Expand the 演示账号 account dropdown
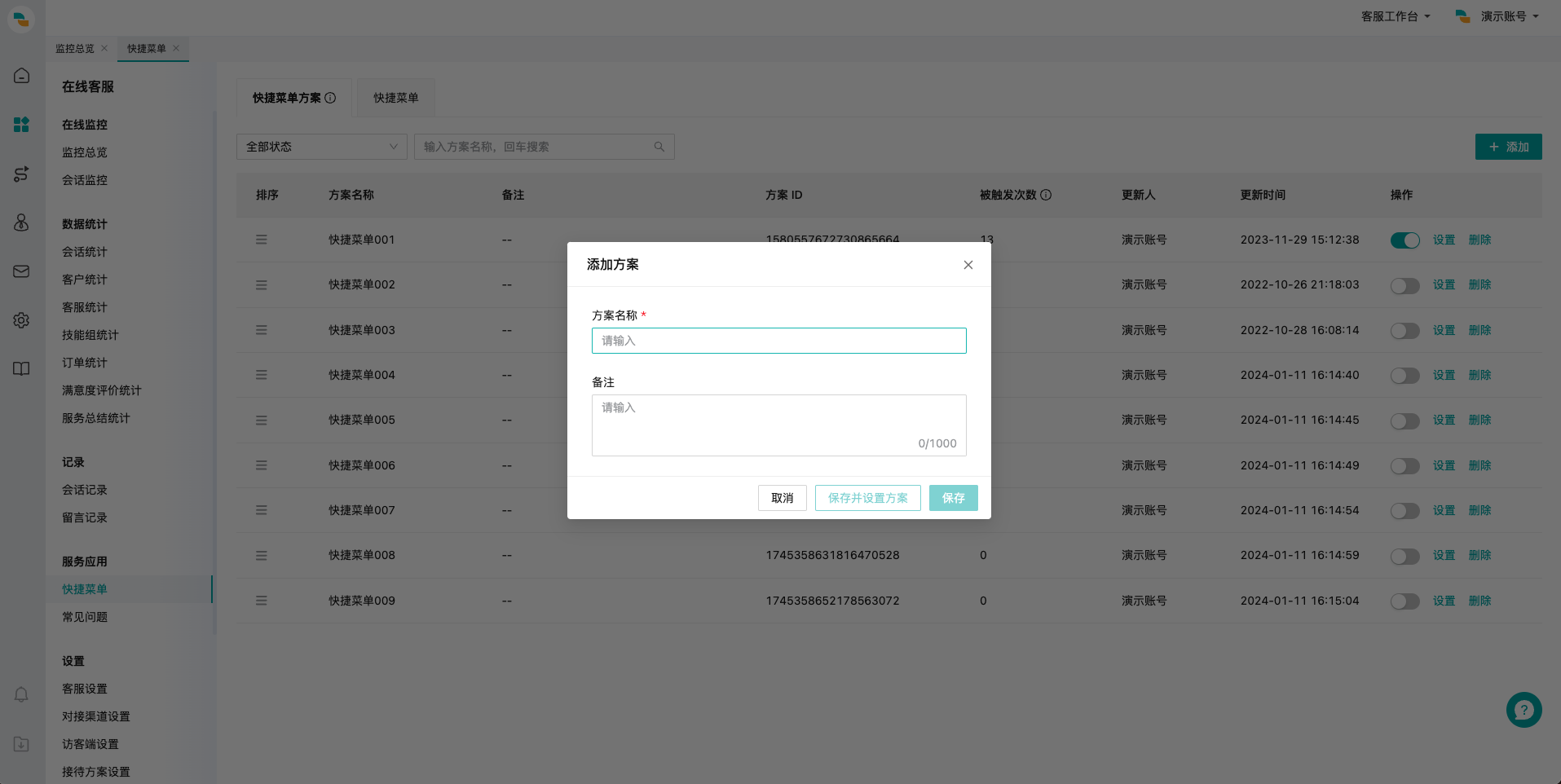 [x=1497, y=16]
